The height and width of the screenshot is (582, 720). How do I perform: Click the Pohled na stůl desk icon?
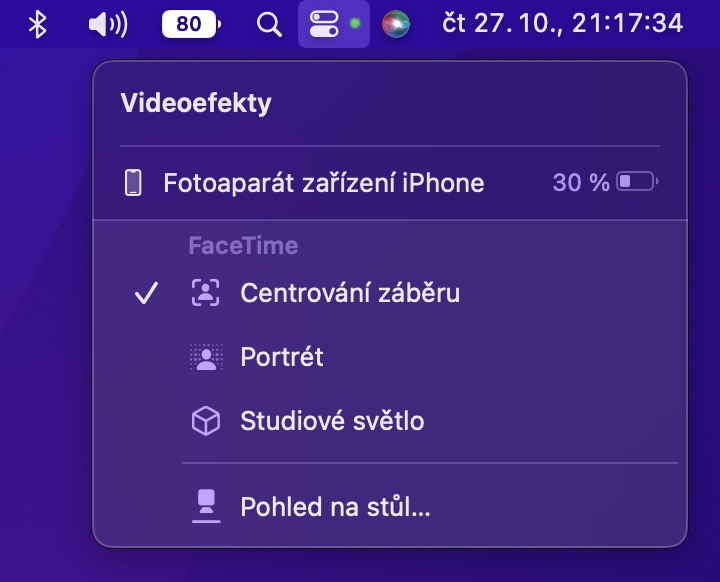[206, 507]
